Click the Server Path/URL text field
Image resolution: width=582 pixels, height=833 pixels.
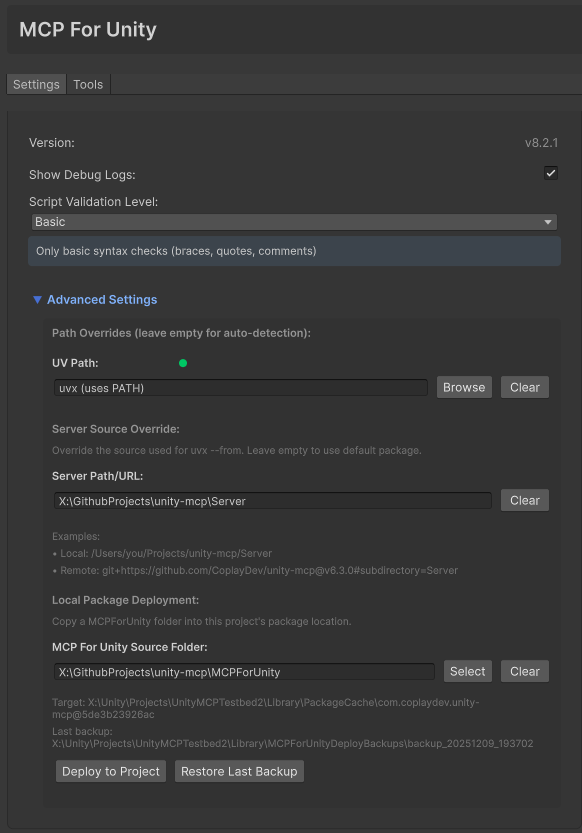point(270,499)
